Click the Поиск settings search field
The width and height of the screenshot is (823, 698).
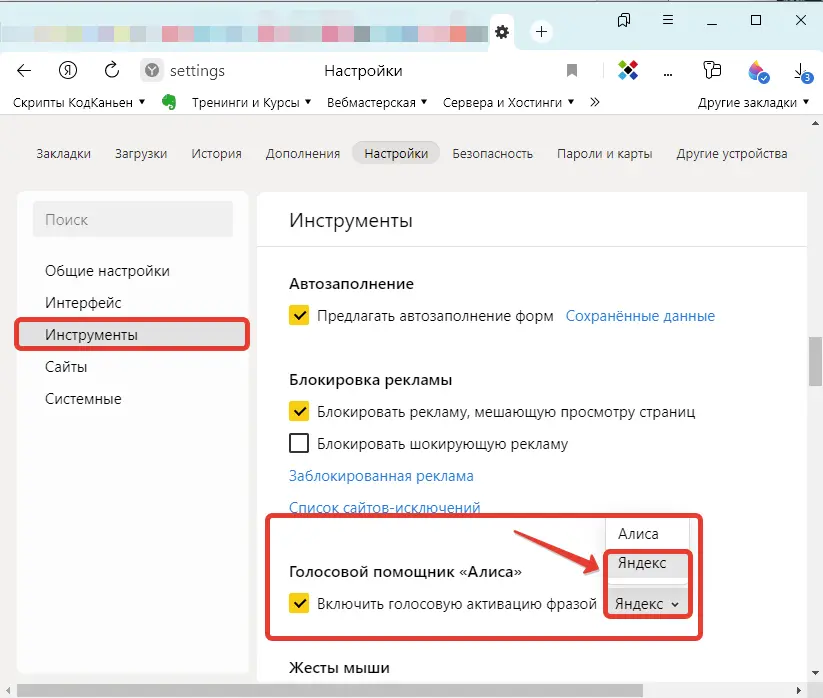coord(133,220)
